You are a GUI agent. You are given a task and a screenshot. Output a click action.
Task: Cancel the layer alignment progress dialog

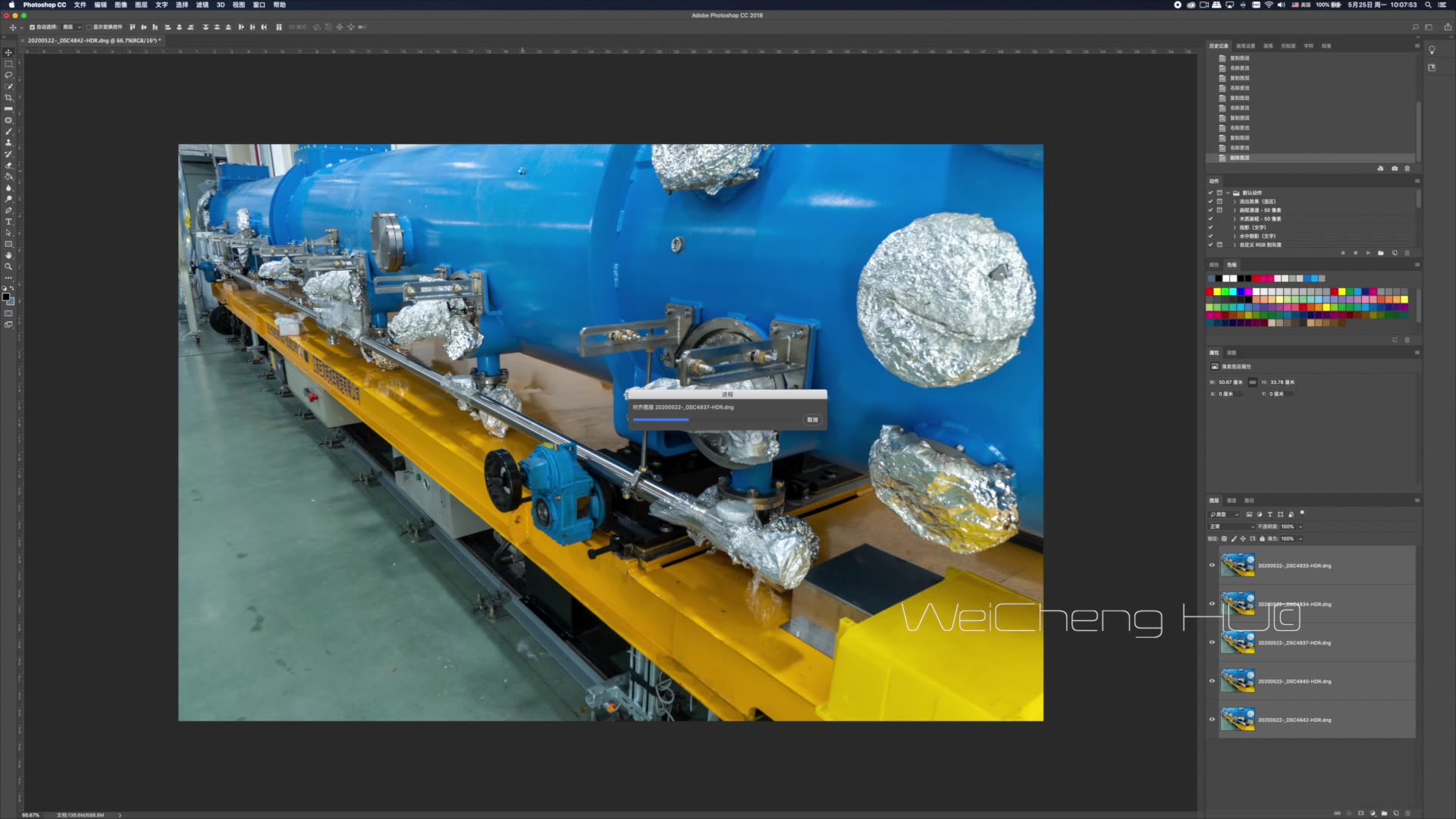click(x=812, y=419)
